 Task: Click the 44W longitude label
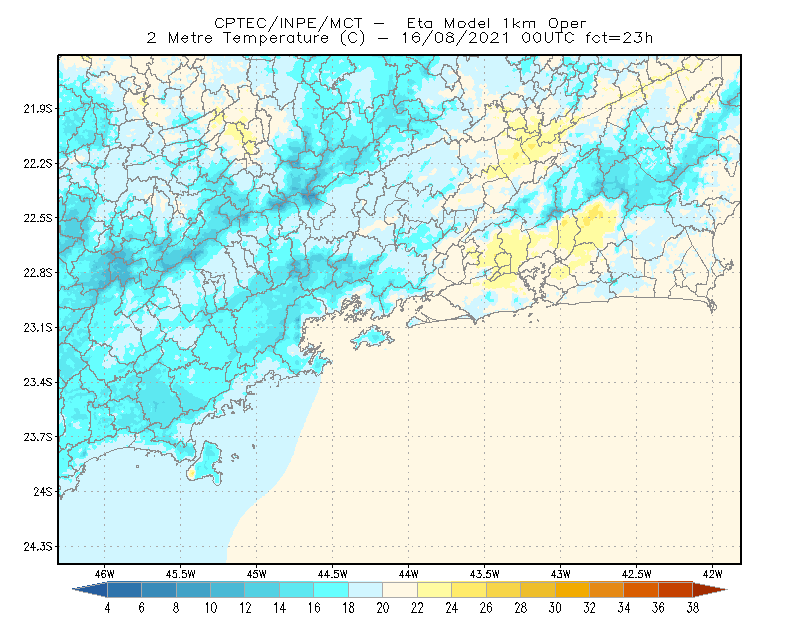pyautogui.click(x=409, y=574)
